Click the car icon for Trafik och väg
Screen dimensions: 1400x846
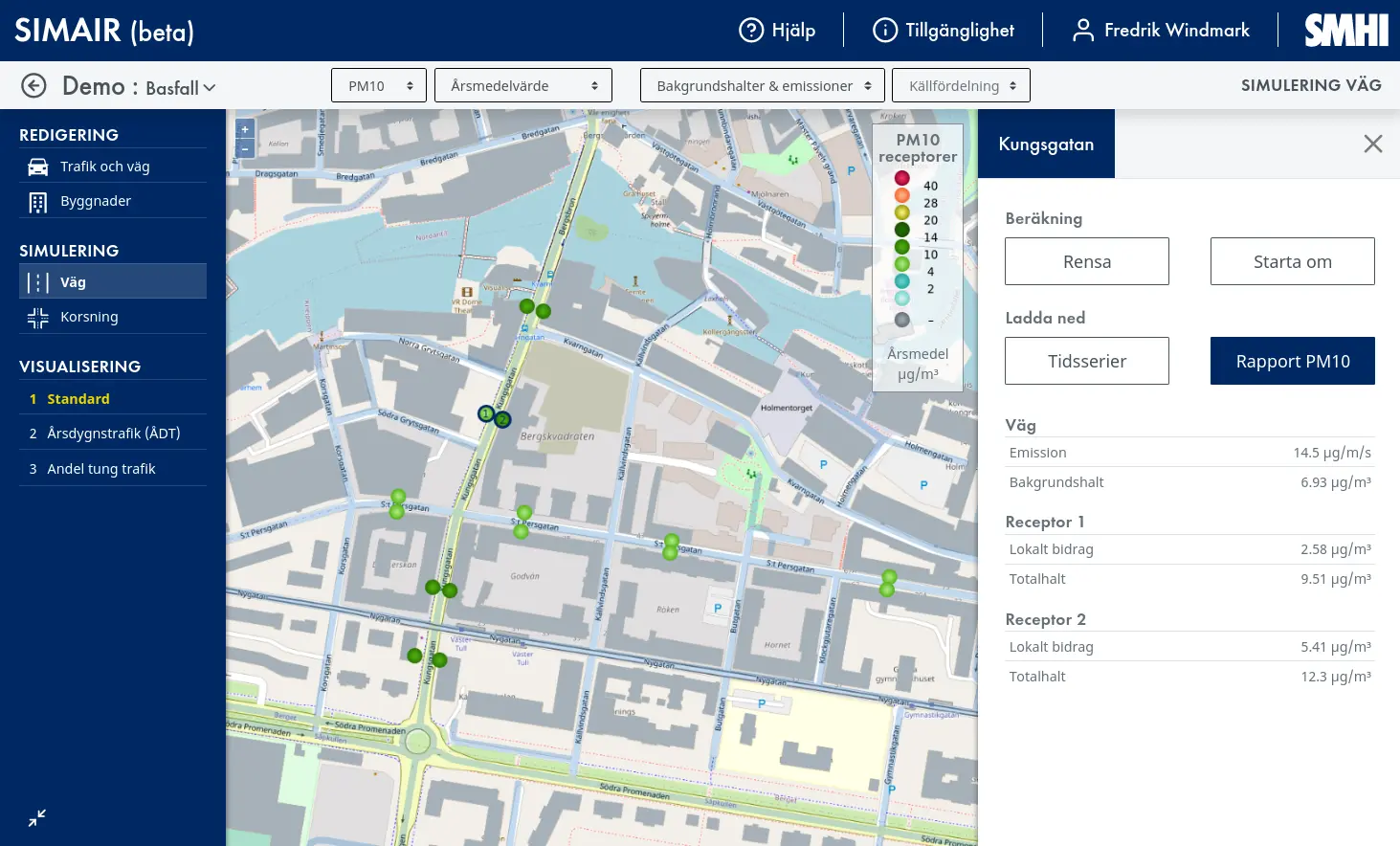[38, 167]
